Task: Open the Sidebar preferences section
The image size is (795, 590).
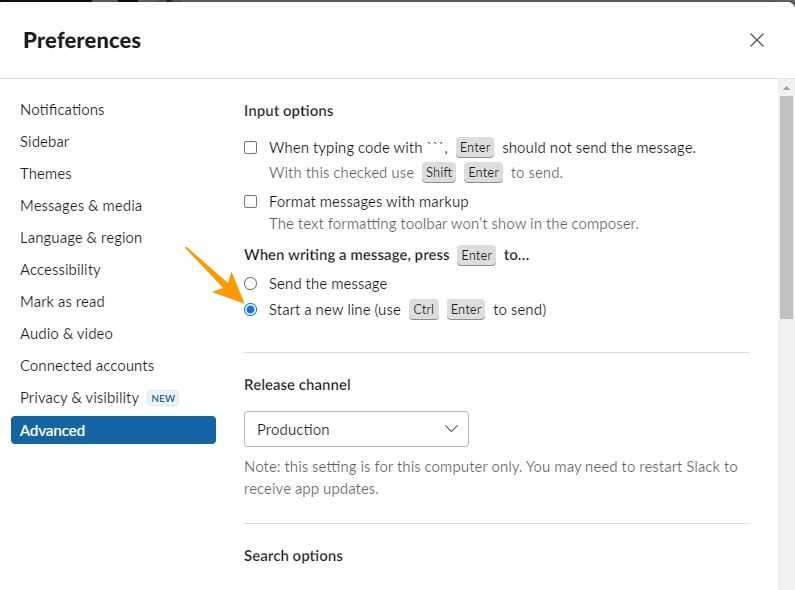Action: coord(45,141)
